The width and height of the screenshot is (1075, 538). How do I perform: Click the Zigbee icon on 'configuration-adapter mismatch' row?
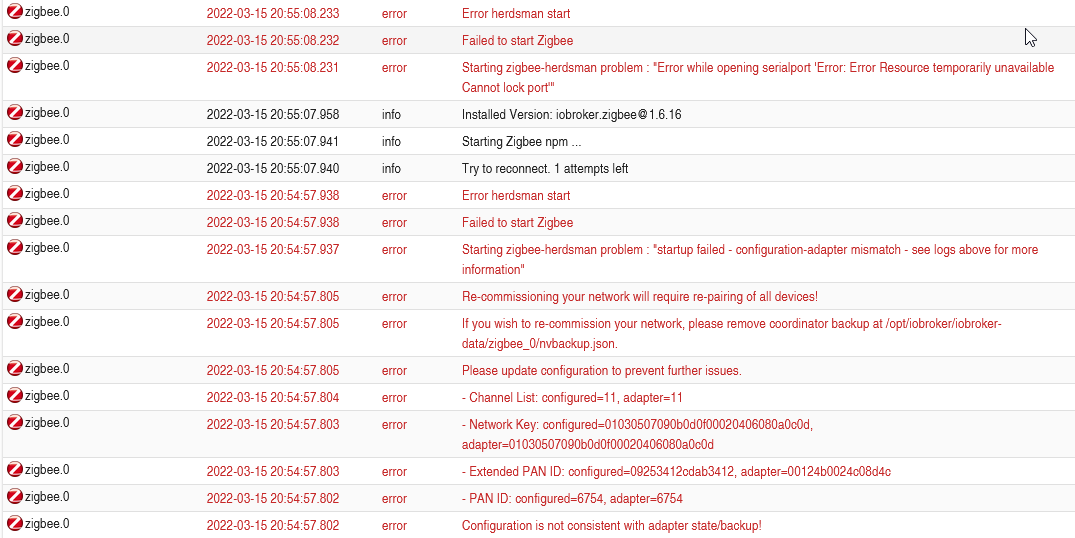pyautogui.click(x=15, y=248)
